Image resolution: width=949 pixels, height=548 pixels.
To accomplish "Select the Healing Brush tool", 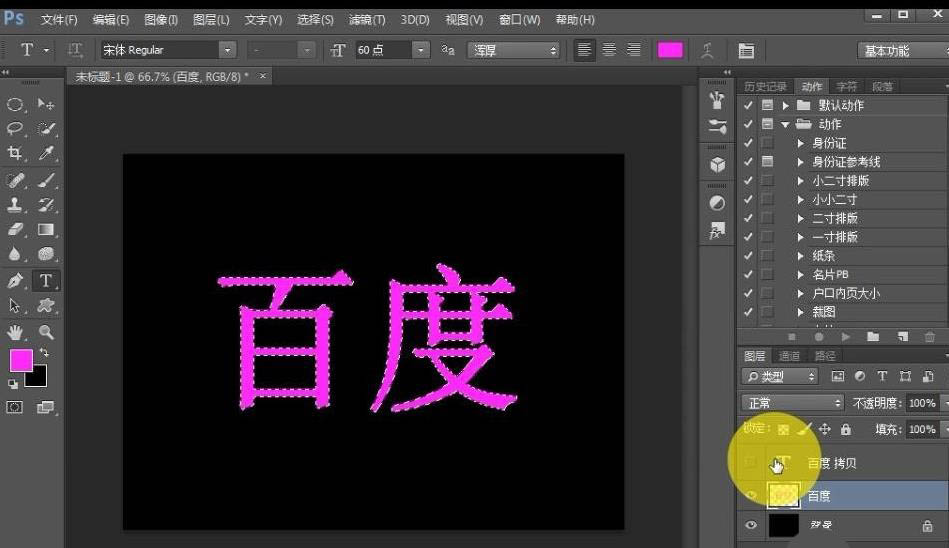I will tap(15, 180).
